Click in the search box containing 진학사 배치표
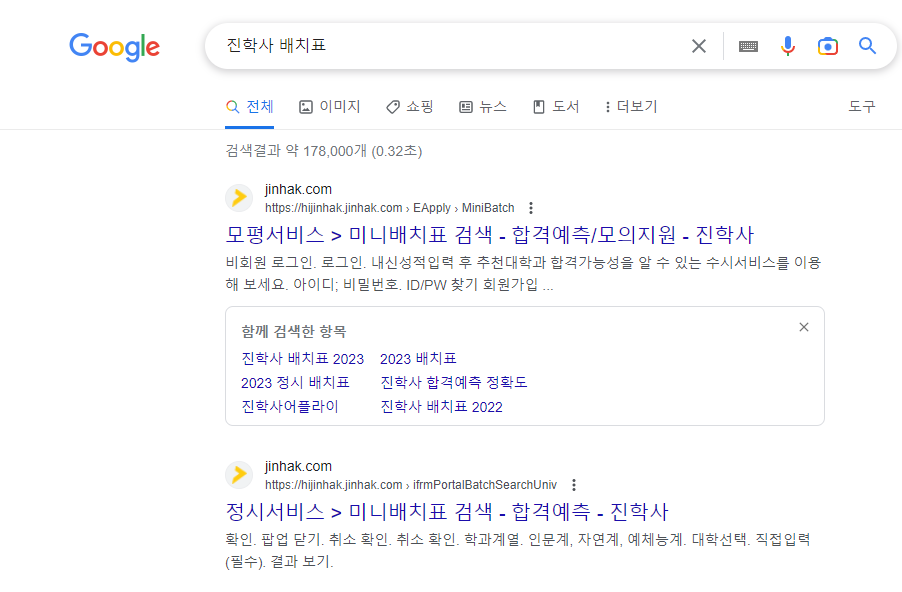Viewport: 902px width, 592px height. coord(449,45)
